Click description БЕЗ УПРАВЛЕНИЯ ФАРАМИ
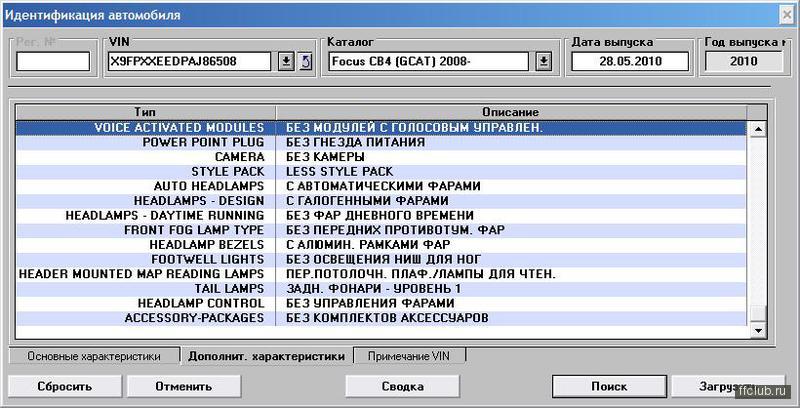The height and width of the screenshot is (408, 800). [x=370, y=303]
